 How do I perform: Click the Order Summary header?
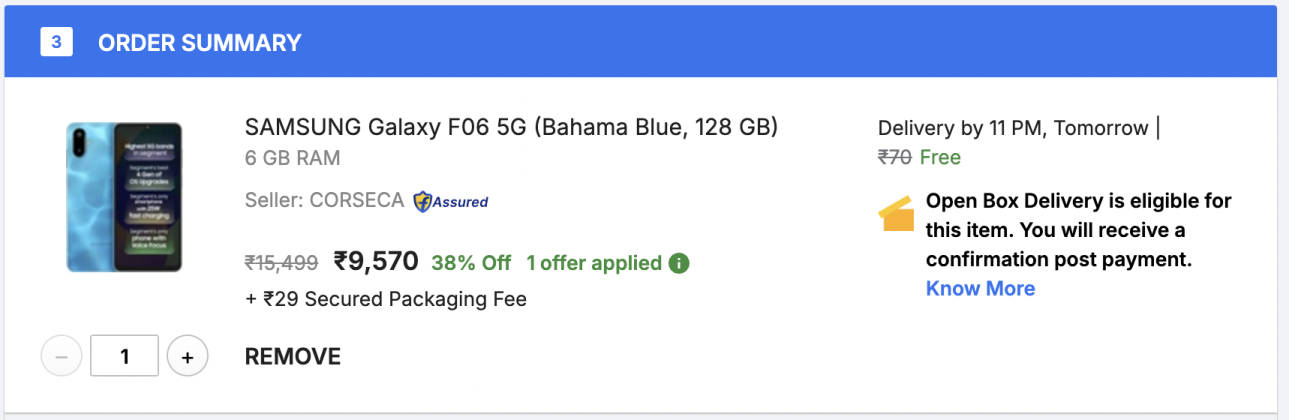point(199,43)
